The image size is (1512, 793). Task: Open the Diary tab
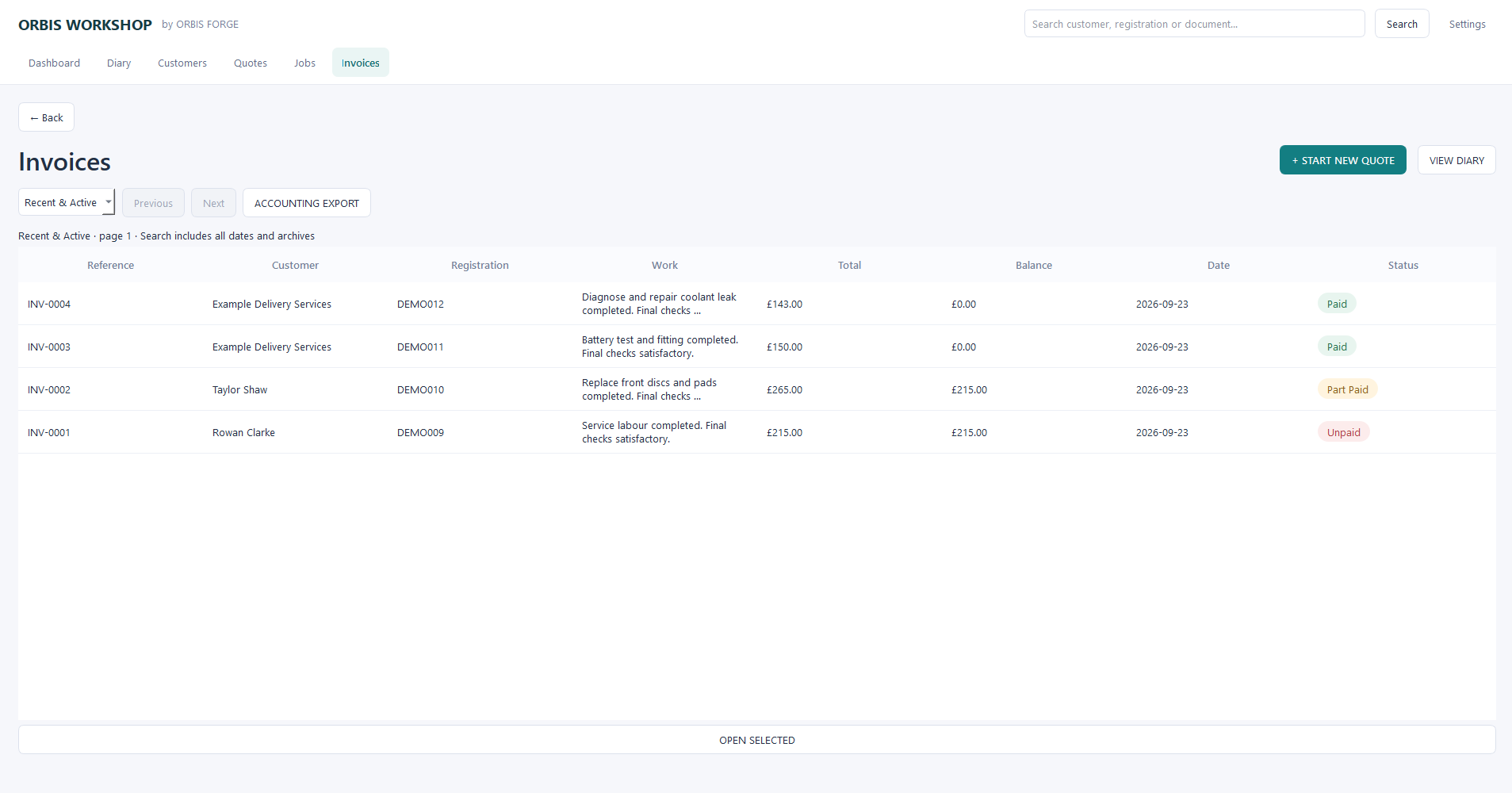click(x=119, y=63)
